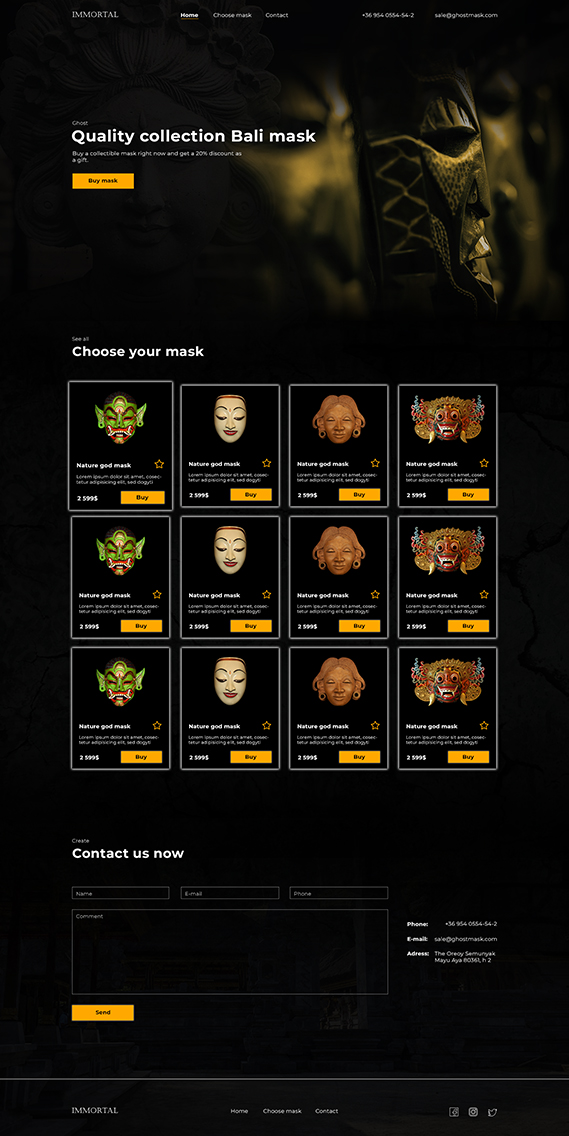Select Choose mask in the top navigation
This screenshot has height=1136, width=569.
click(x=233, y=15)
